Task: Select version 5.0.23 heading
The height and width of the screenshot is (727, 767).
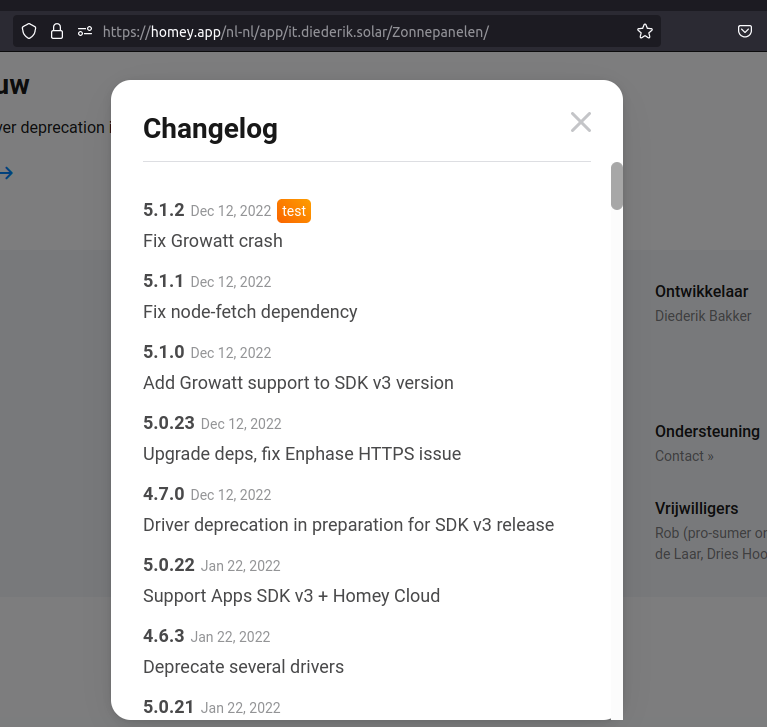Action: (x=169, y=423)
